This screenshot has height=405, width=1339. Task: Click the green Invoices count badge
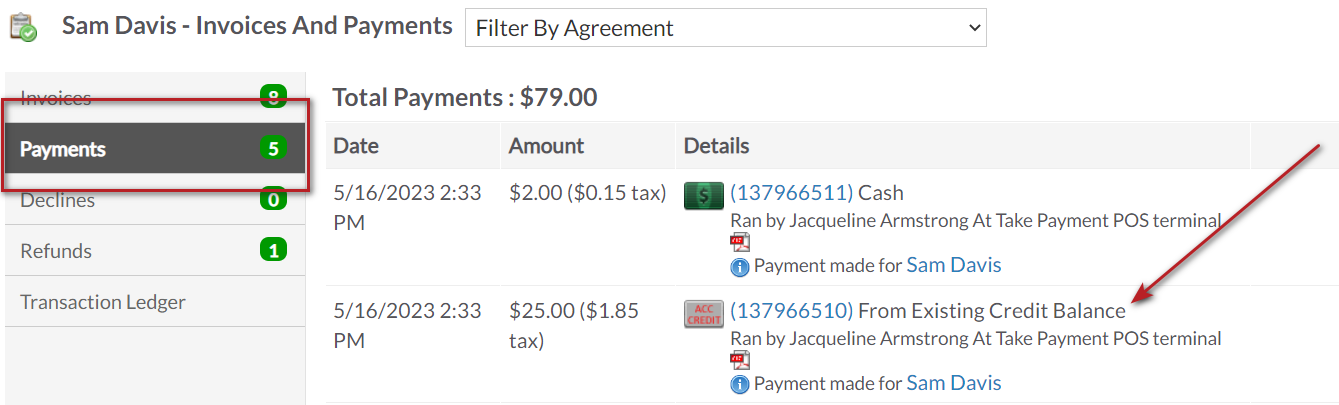273,98
